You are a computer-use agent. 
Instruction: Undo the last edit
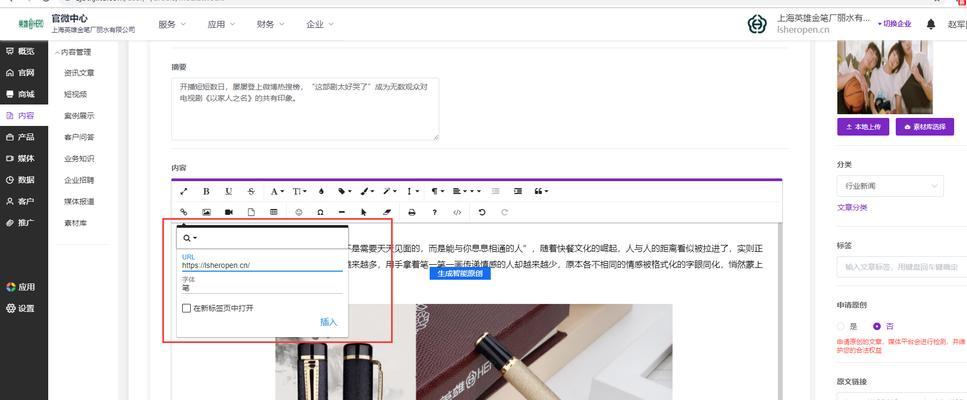(x=482, y=212)
